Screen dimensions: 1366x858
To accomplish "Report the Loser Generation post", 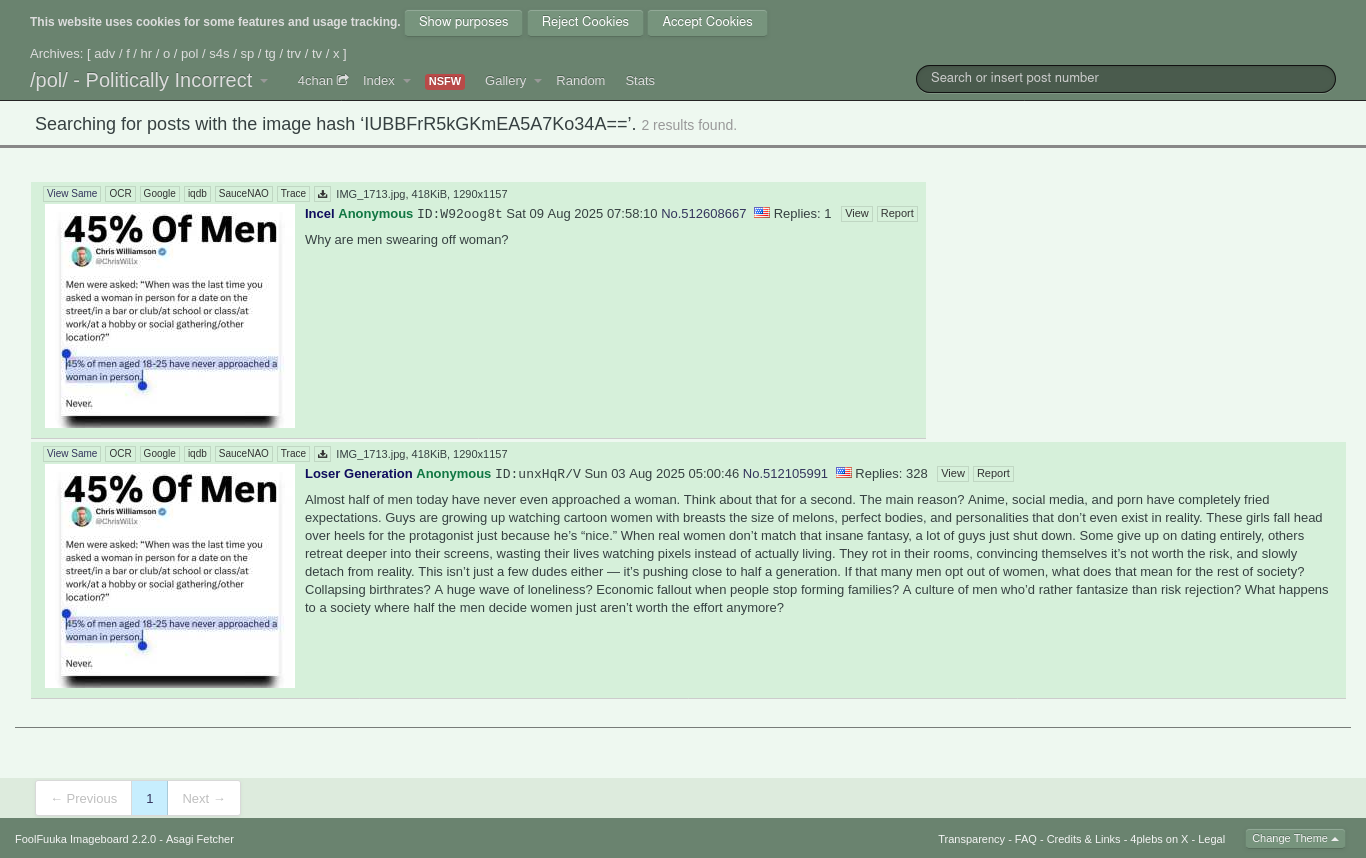I will coord(993,474).
